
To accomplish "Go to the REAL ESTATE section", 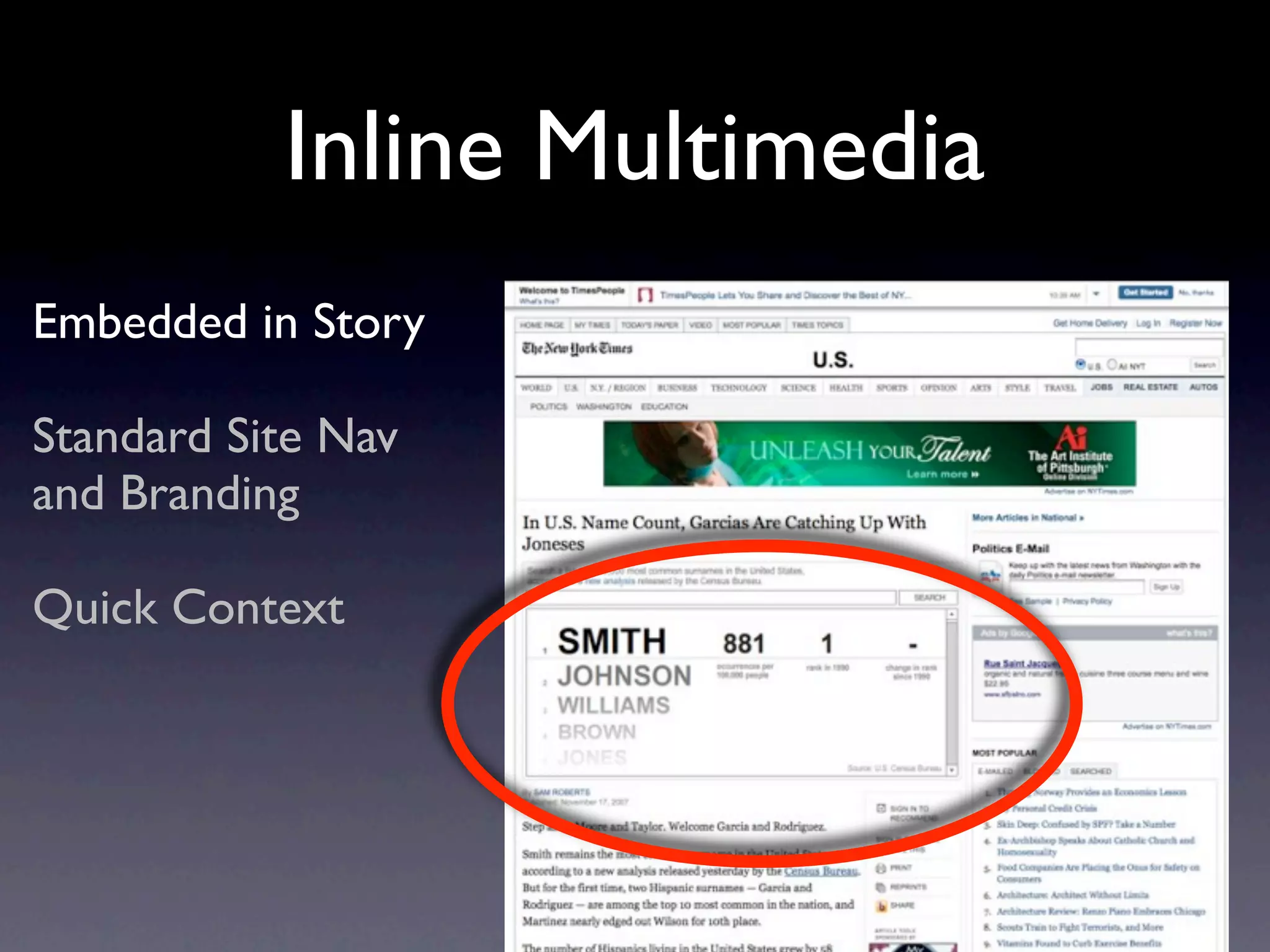I will point(1150,387).
